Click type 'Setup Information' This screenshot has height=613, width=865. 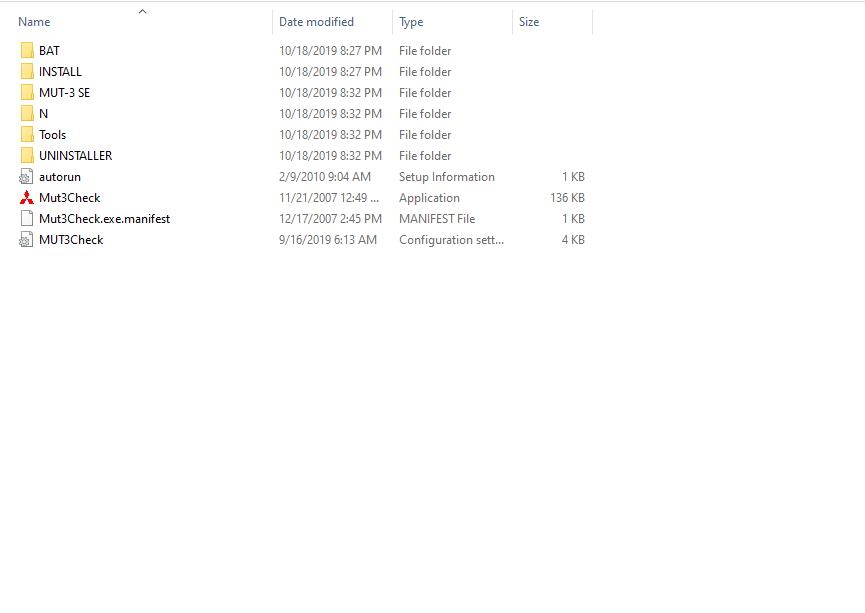coord(447,177)
